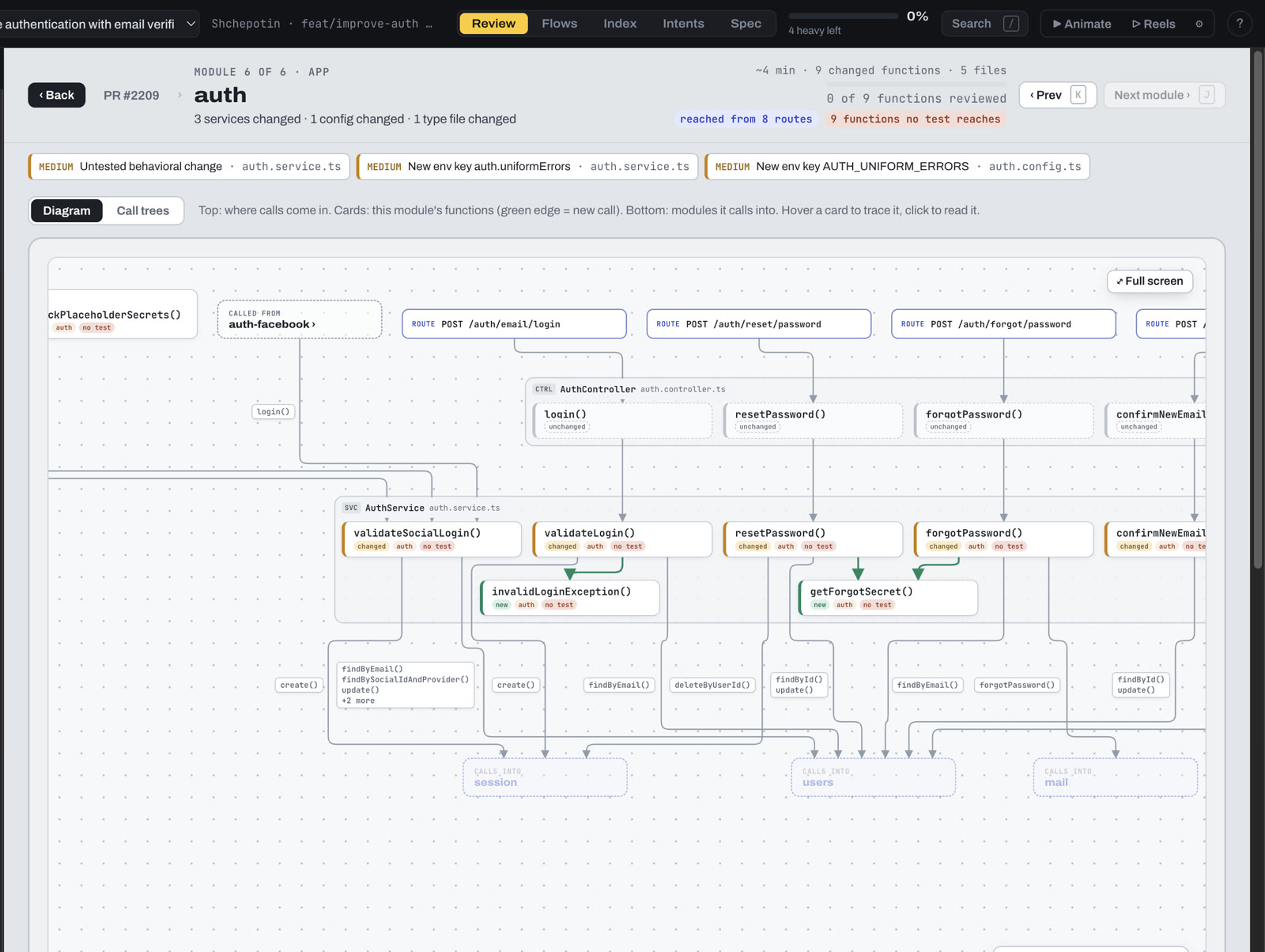Open the Reels button
The height and width of the screenshot is (952, 1265).
(x=1154, y=24)
